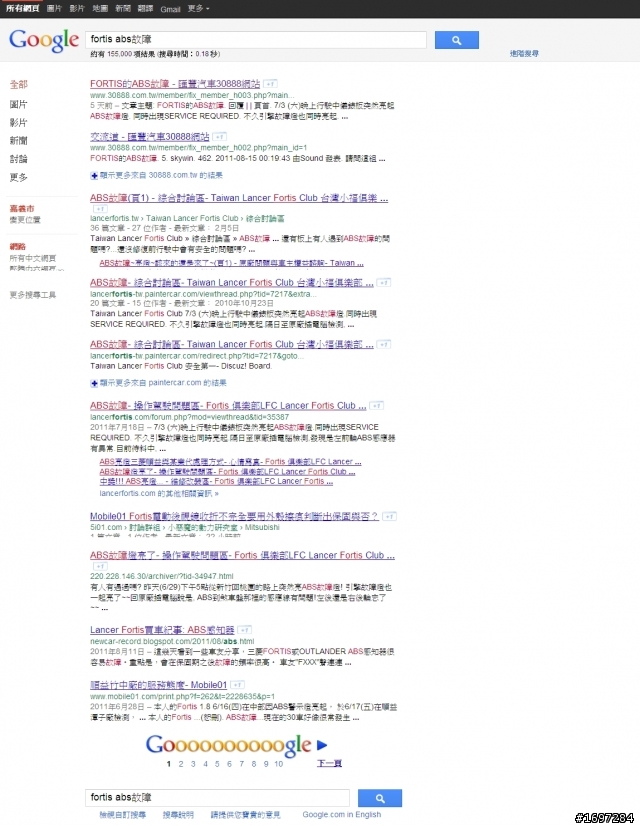Screen dimensions: 640x826
Task: Select 影片 in top black navigation bar
Action: 77,8
